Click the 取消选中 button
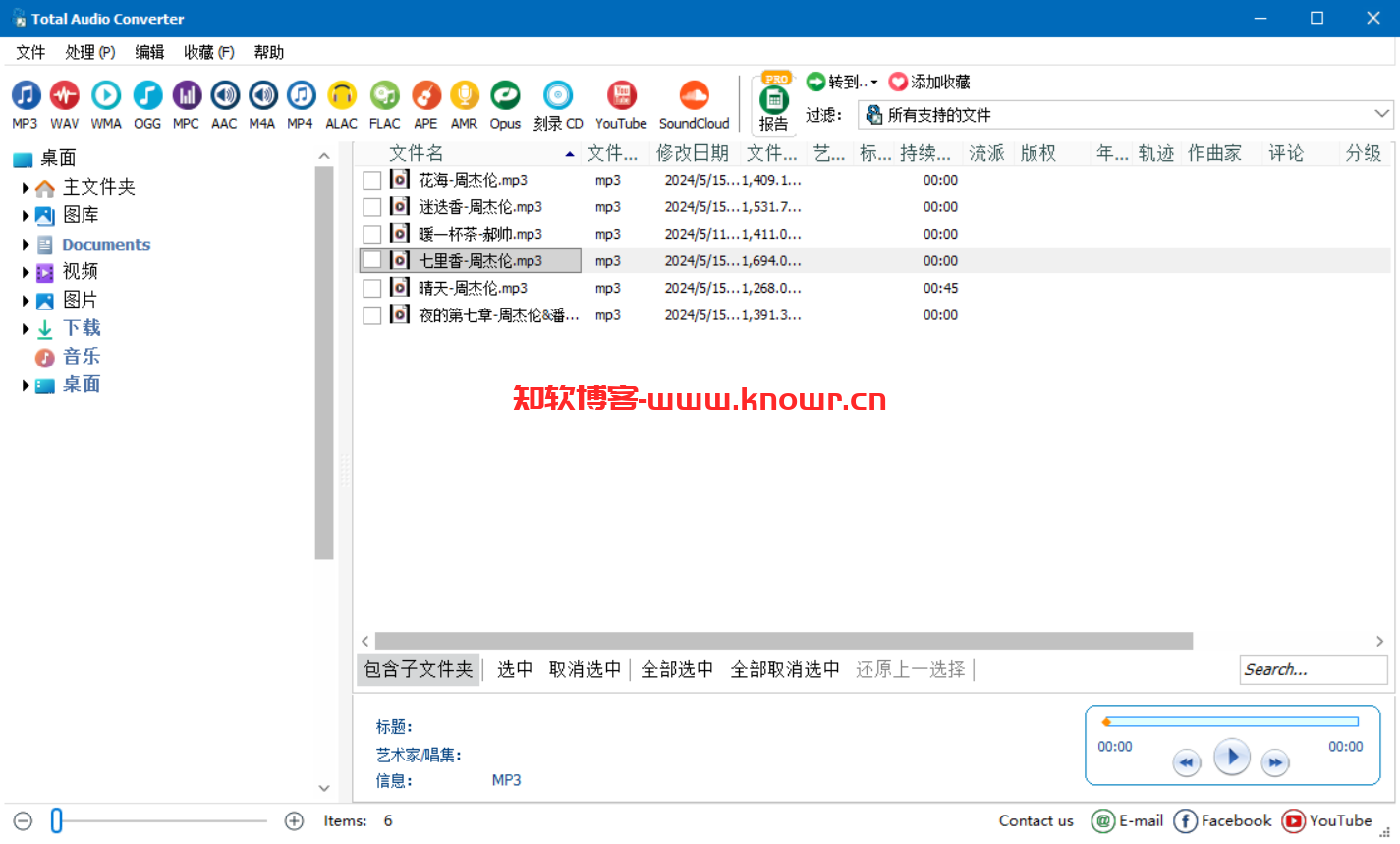1400x844 pixels. [586, 669]
